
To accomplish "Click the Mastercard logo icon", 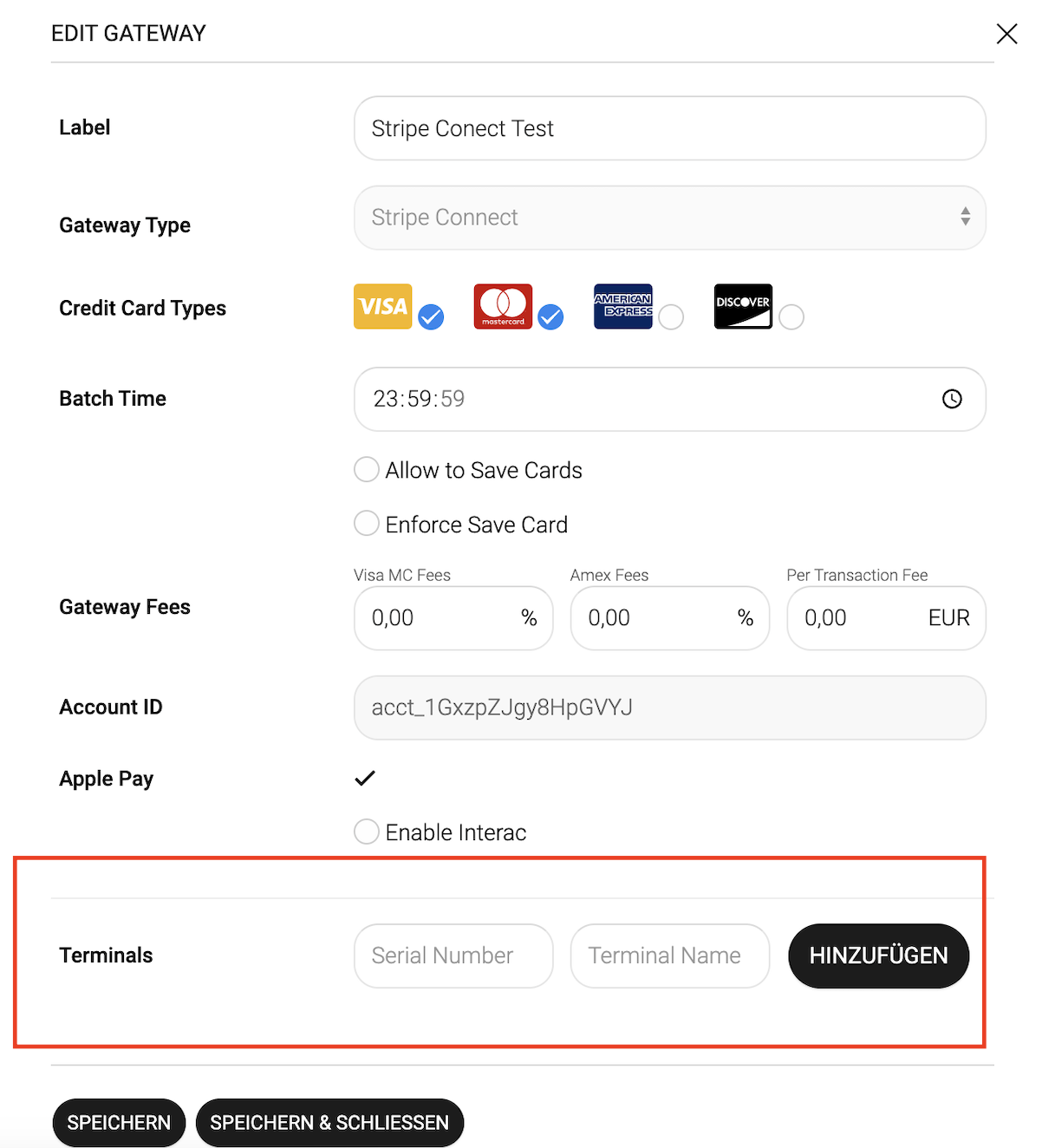I will [x=503, y=307].
